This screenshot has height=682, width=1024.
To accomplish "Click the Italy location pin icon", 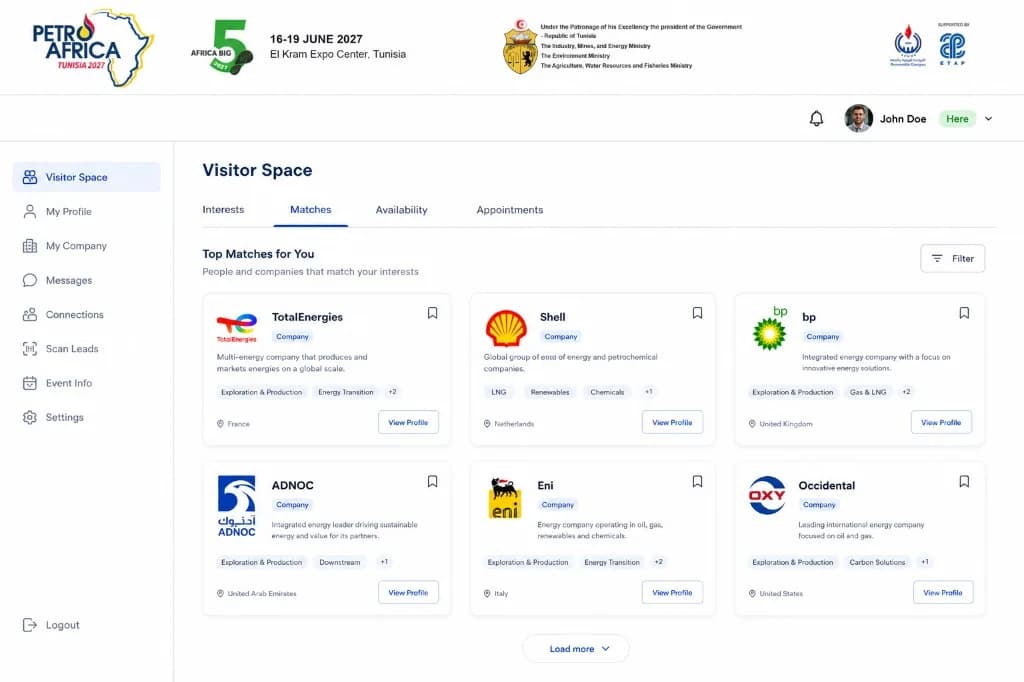I will click(x=487, y=594).
